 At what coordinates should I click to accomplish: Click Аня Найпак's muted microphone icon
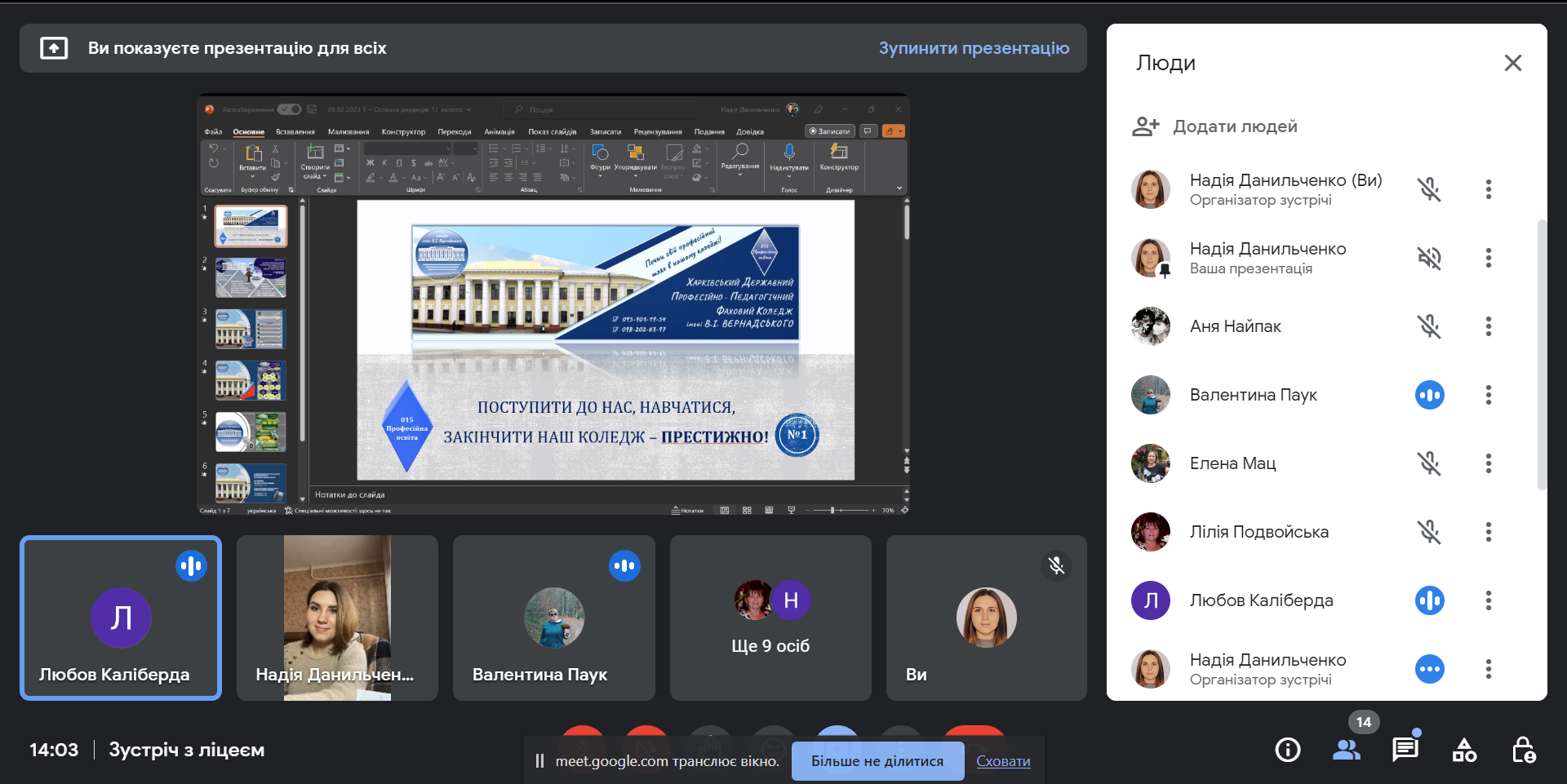coord(1429,326)
